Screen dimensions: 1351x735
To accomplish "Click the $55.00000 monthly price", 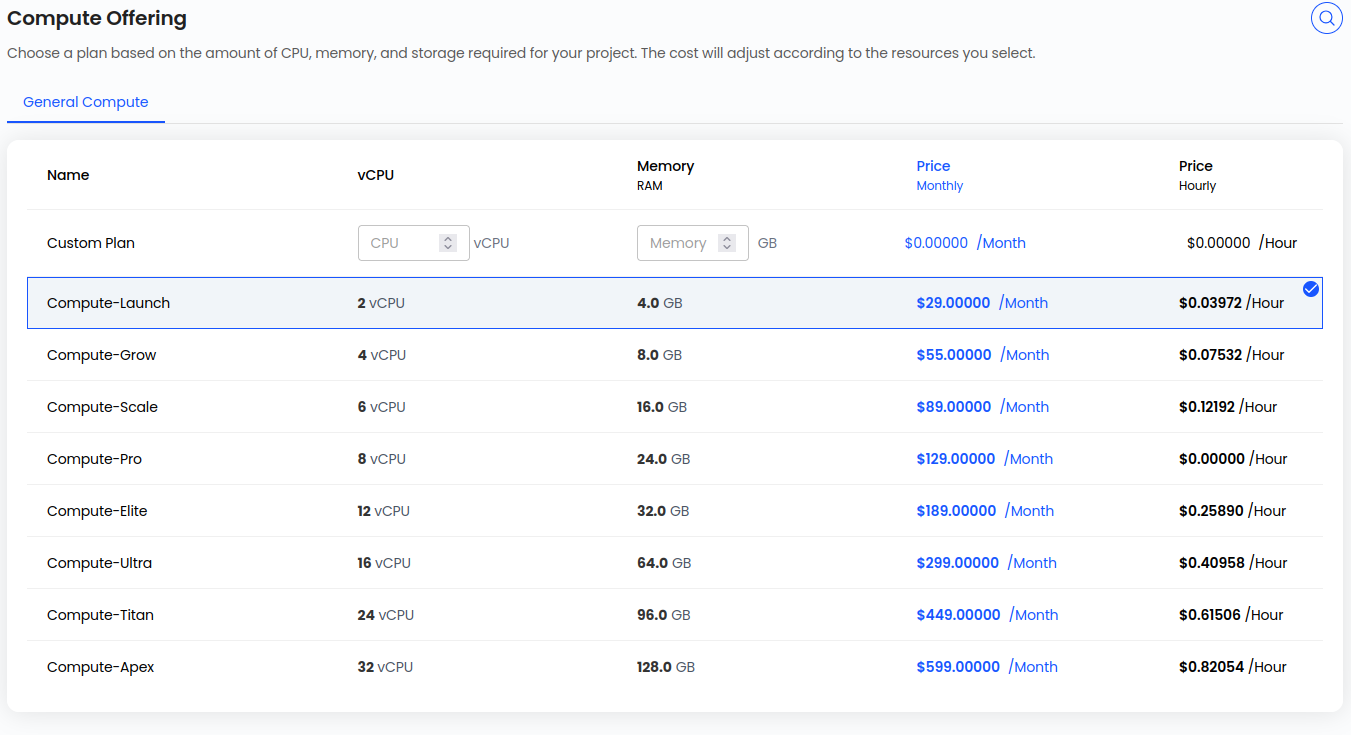I will 954,355.
